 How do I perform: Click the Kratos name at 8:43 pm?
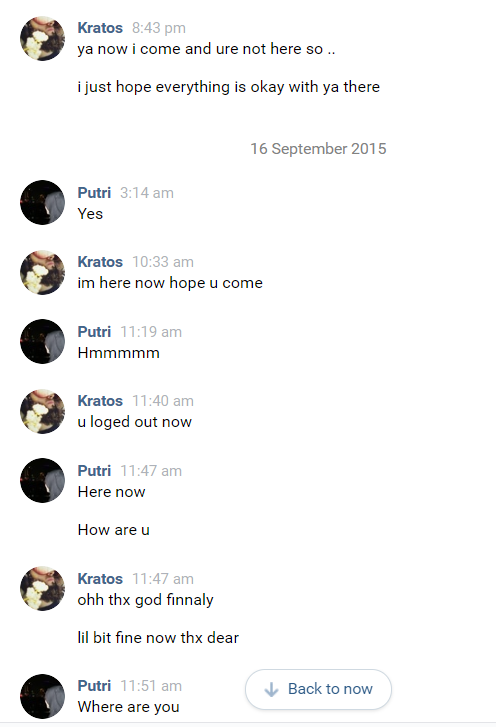(100, 28)
